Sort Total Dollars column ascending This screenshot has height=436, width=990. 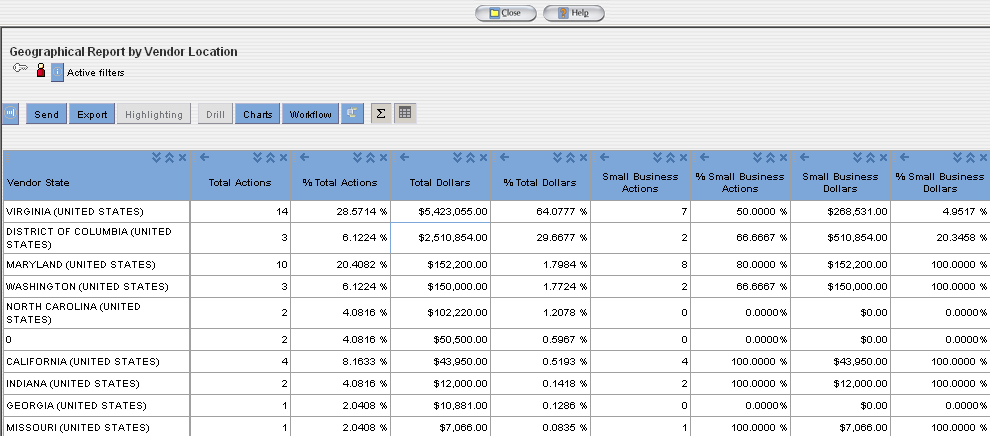coord(470,158)
